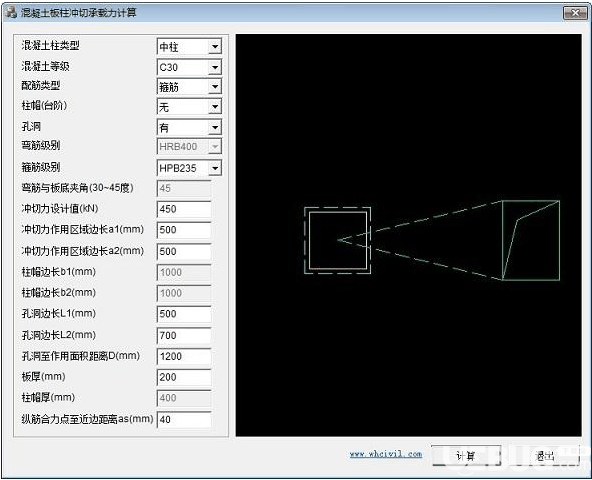Screen dimensions: 592x480
Task: Click the column square in the drawing preview
Action: (x=338, y=240)
